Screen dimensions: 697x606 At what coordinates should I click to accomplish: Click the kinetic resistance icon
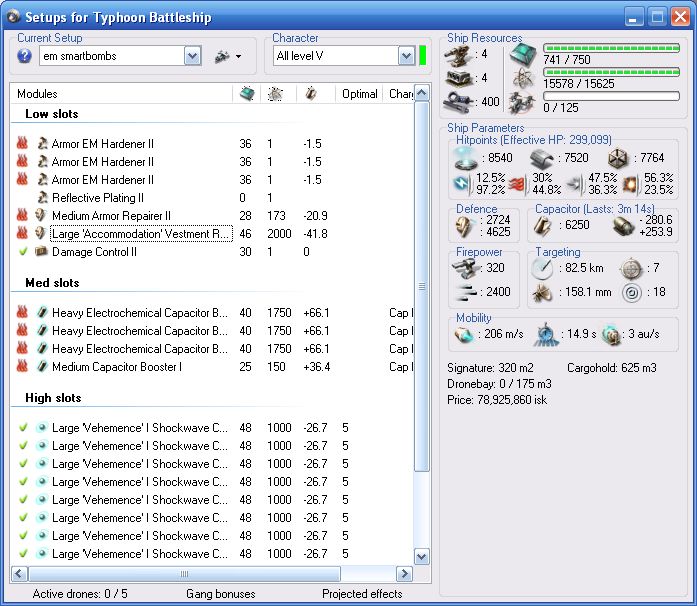pyautogui.click(x=575, y=184)
